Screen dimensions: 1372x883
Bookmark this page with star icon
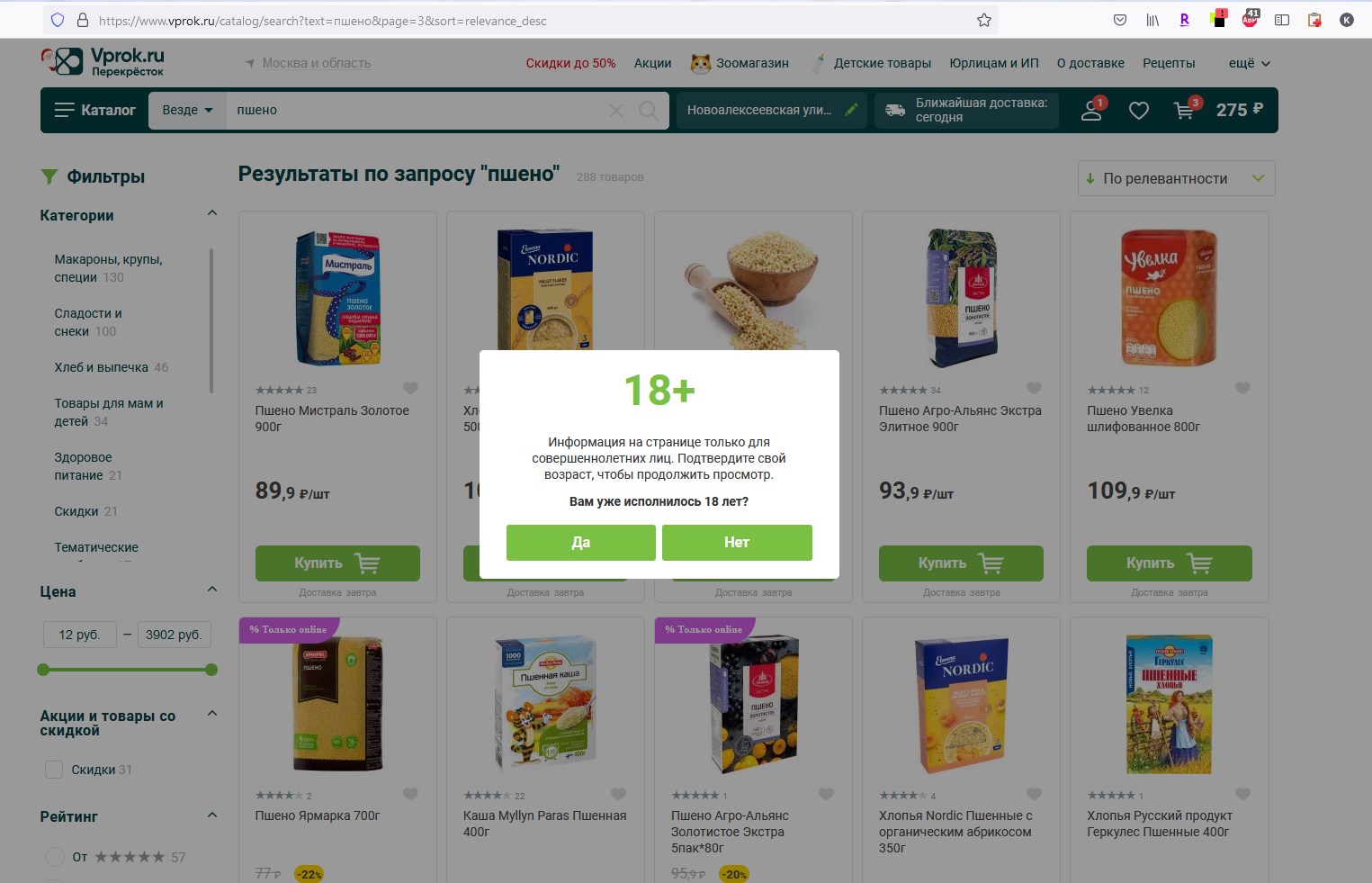click(984, 20)
